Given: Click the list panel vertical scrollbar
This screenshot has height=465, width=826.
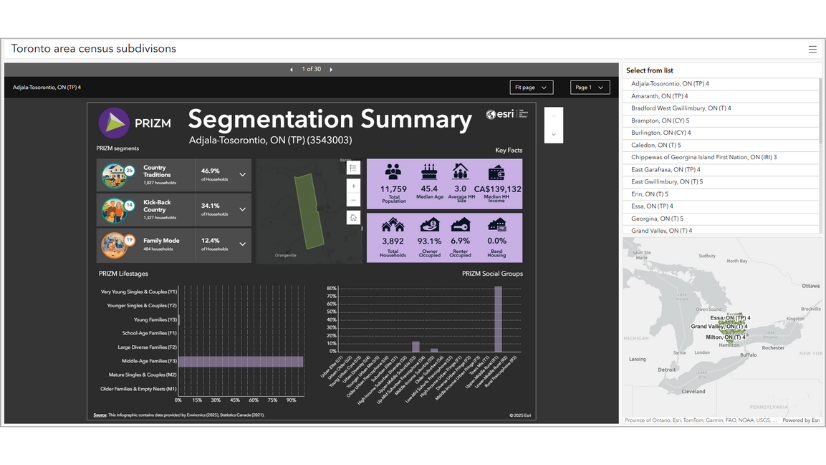Looking at the screenshot, I should click(821, 110).
